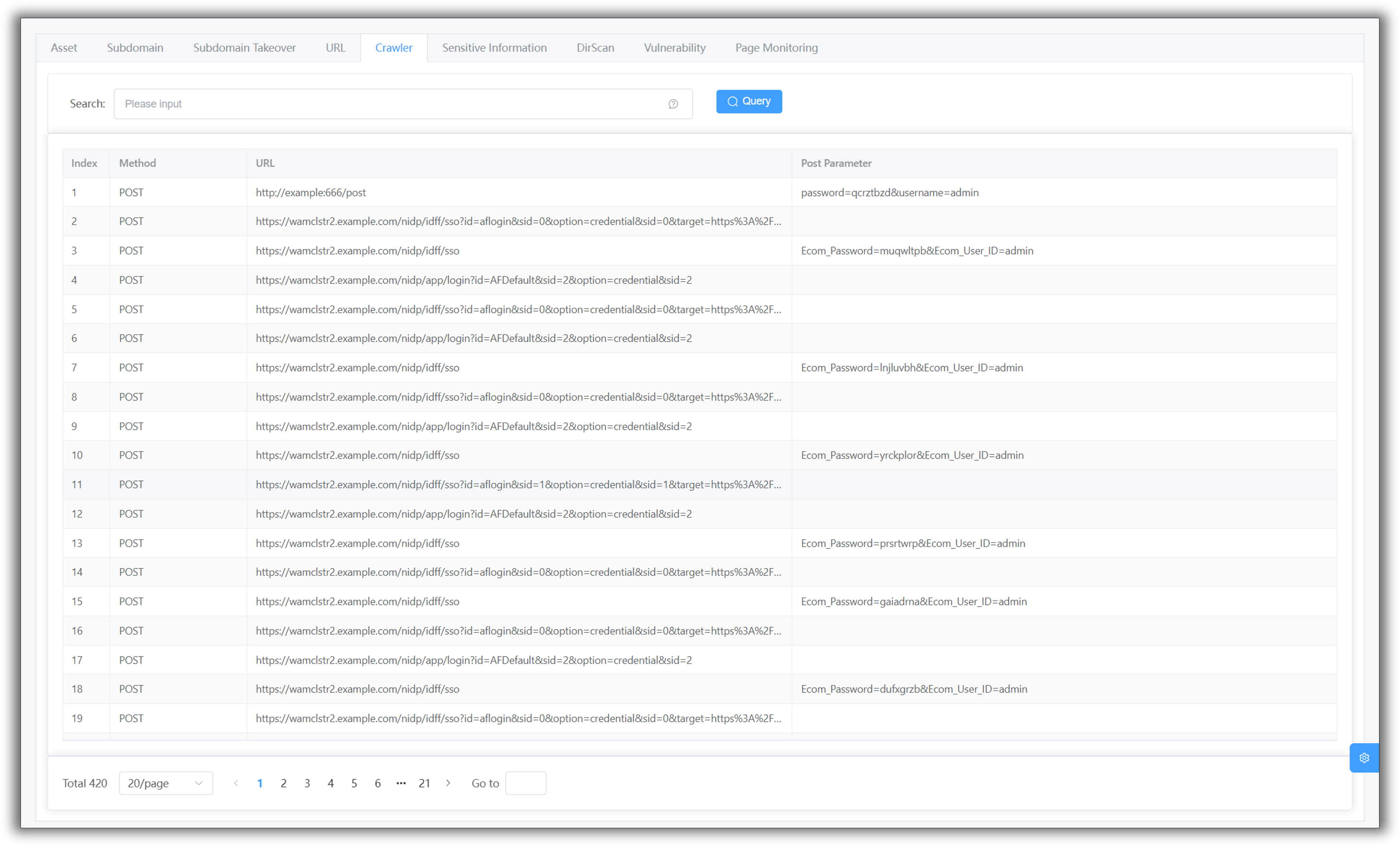Jump to last page 21
1400x846 pixels.
(x=424, y=783)
